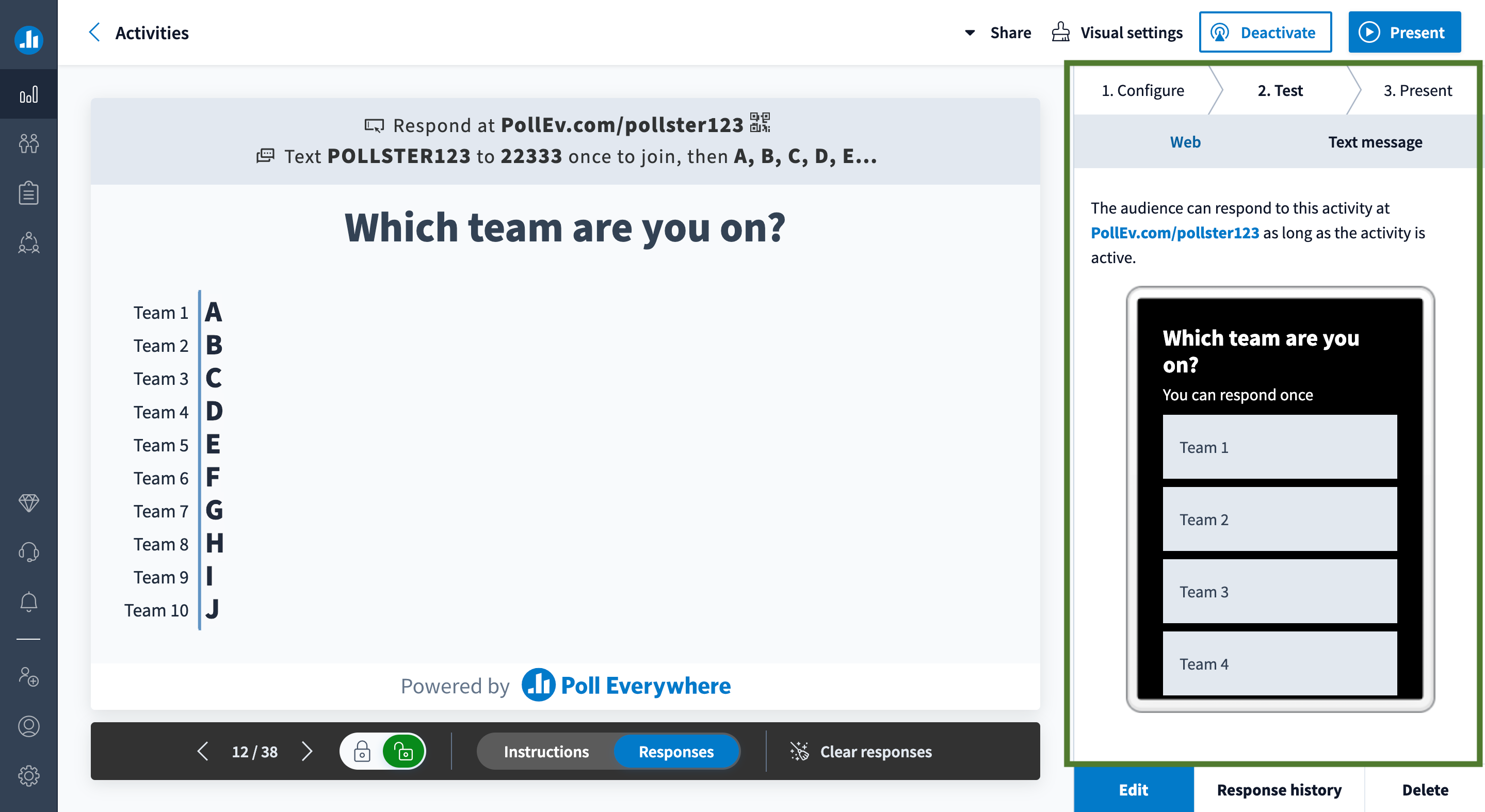Click the Activities back label
1485x812 pixels.
pos(152,33)
